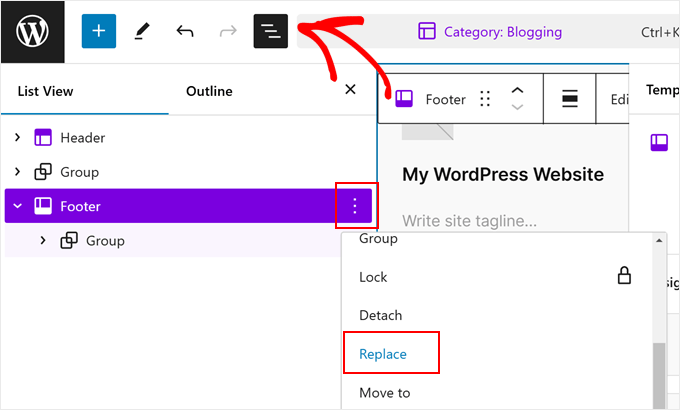Choose Replace from the context menu
The height and width of the screenshot is (410, 680).
point(383,354)
